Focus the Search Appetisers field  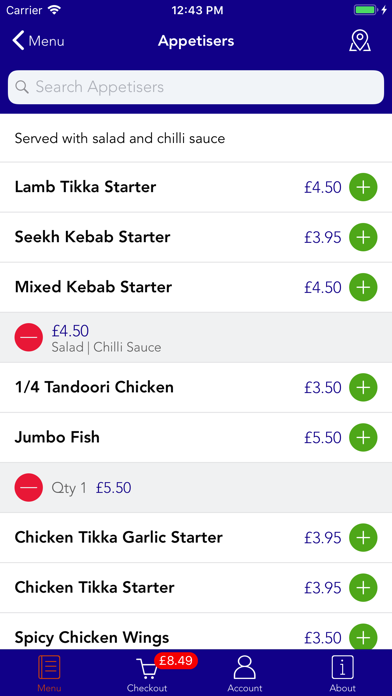pyautogui.click(x=196, y=87)
